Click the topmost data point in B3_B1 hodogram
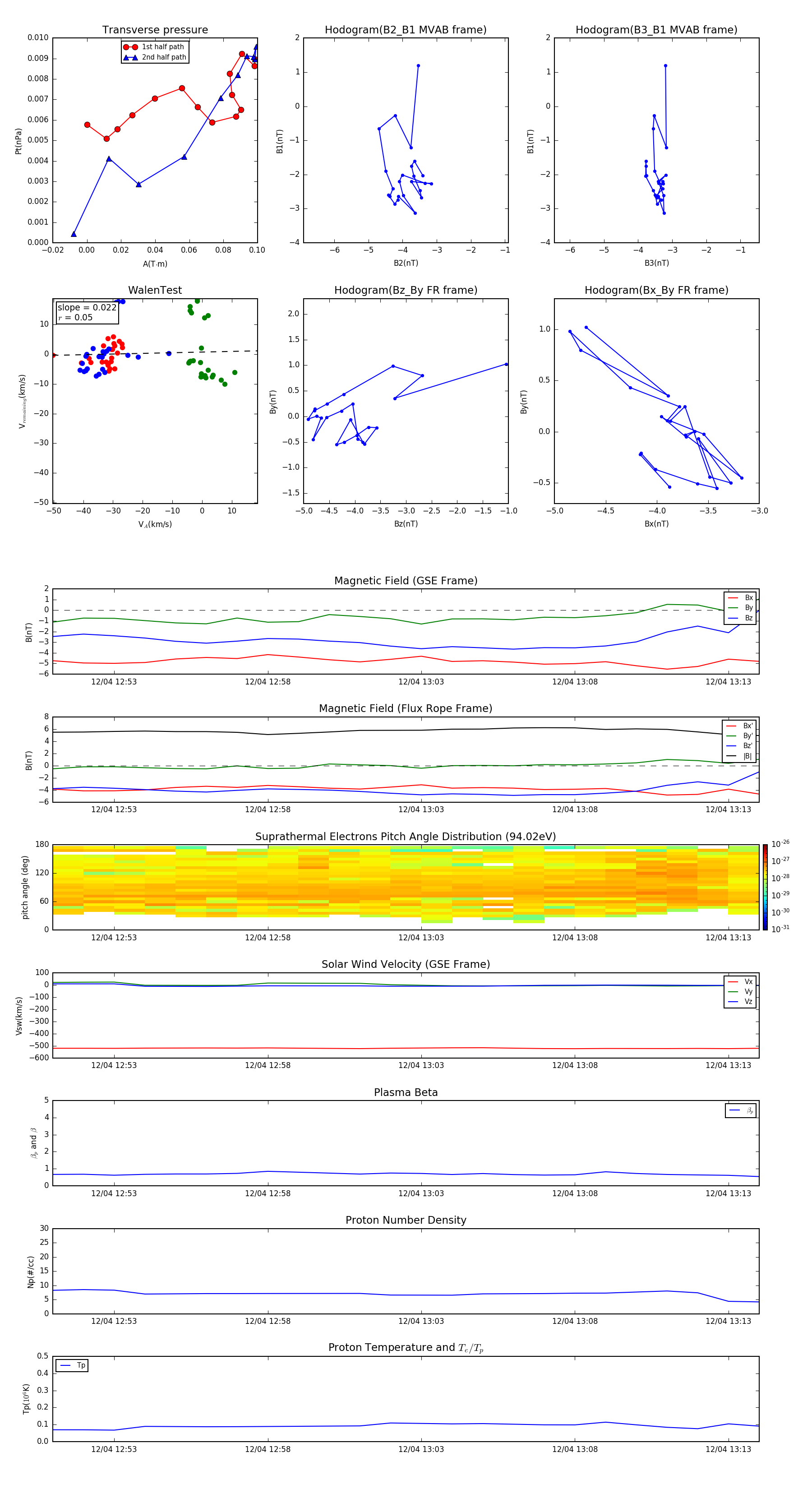 [665, 66]
